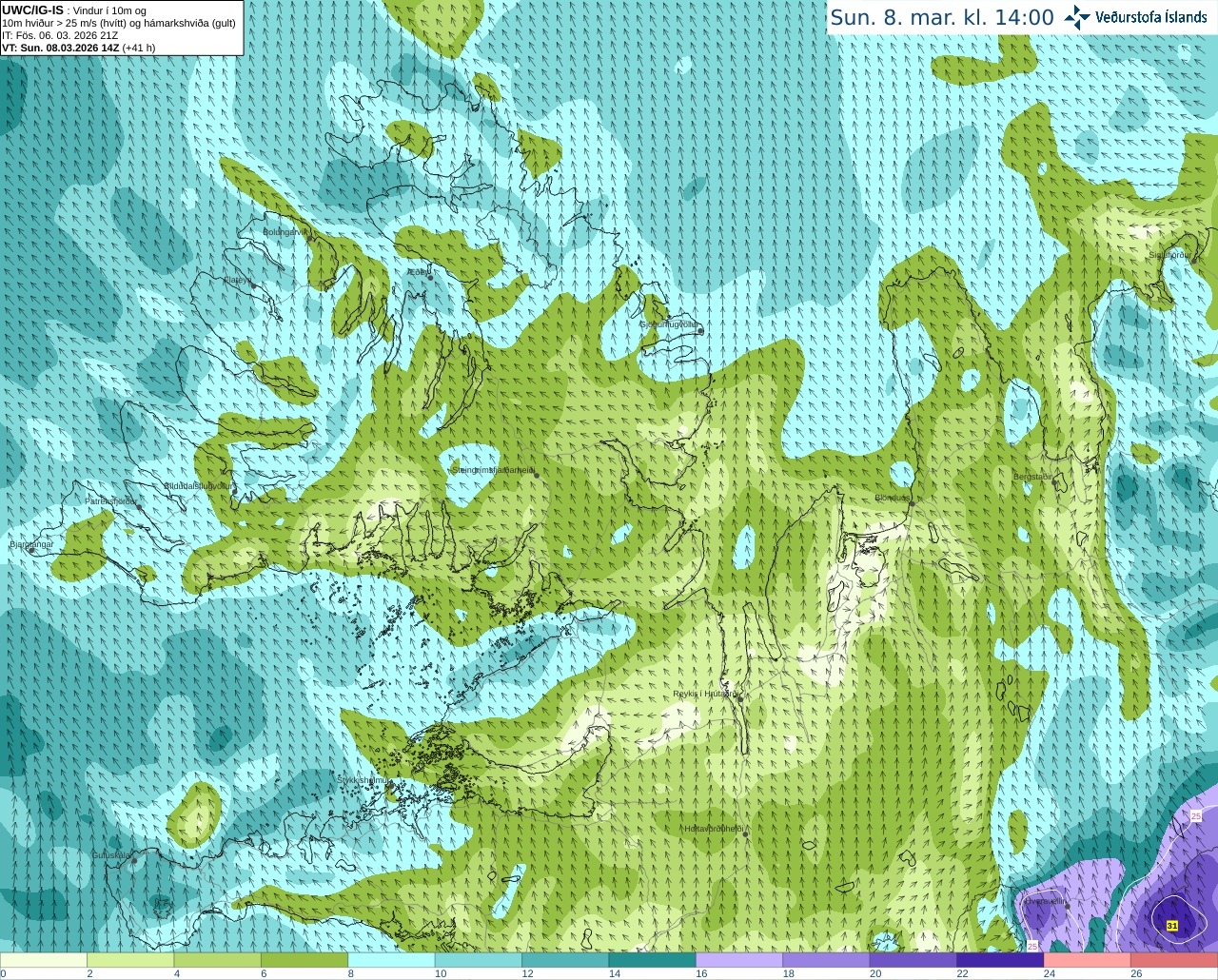This screenshot has height=980, width=1218.
Task: Click the 10–12 m/s light teal legend swatch
Action: coord(479,960)
